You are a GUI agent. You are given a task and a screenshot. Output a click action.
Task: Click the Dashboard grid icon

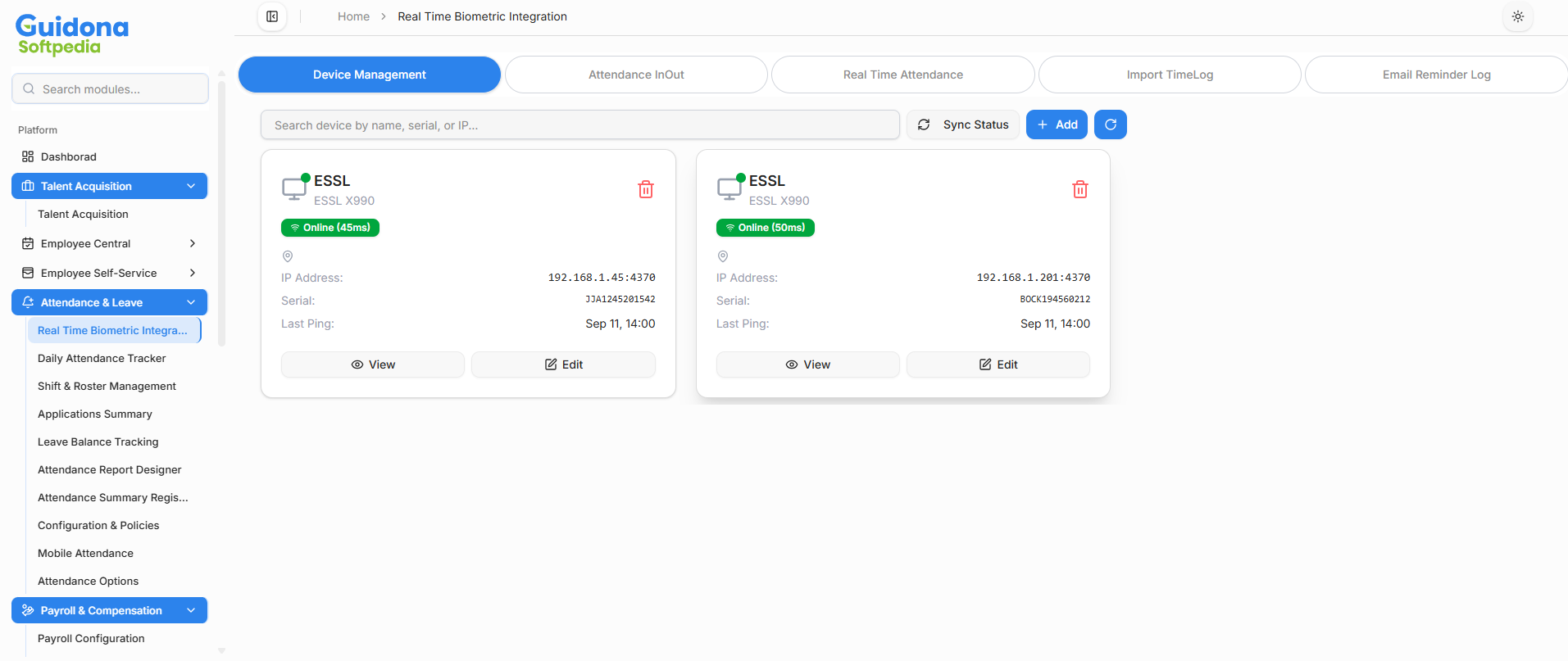(28, 156)
